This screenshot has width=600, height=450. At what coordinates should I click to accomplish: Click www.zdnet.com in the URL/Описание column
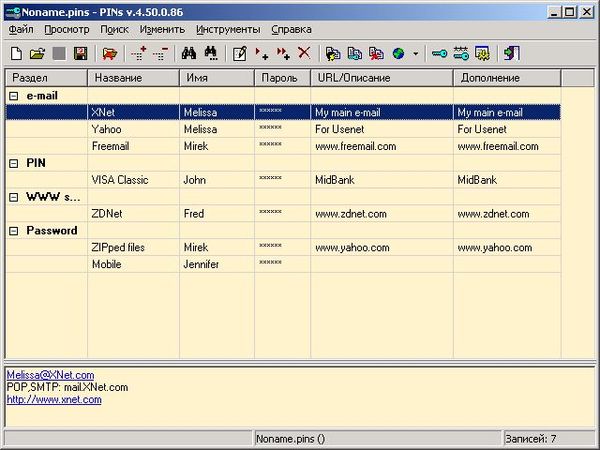351,214
